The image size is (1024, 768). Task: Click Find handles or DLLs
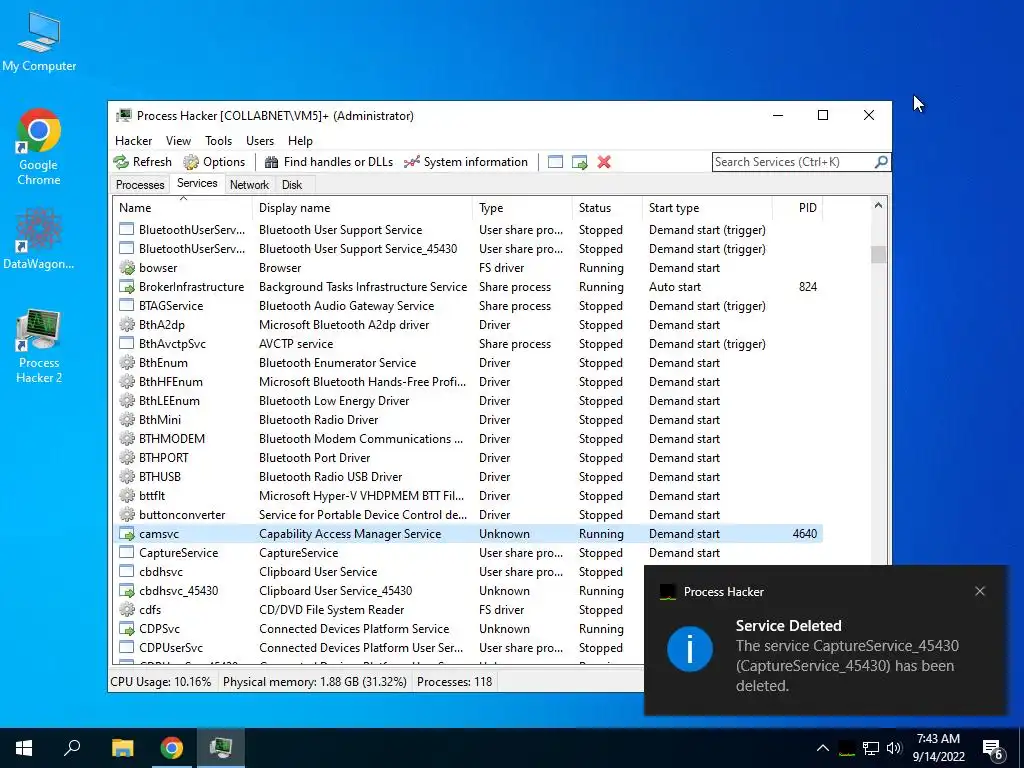pos(328,162)
